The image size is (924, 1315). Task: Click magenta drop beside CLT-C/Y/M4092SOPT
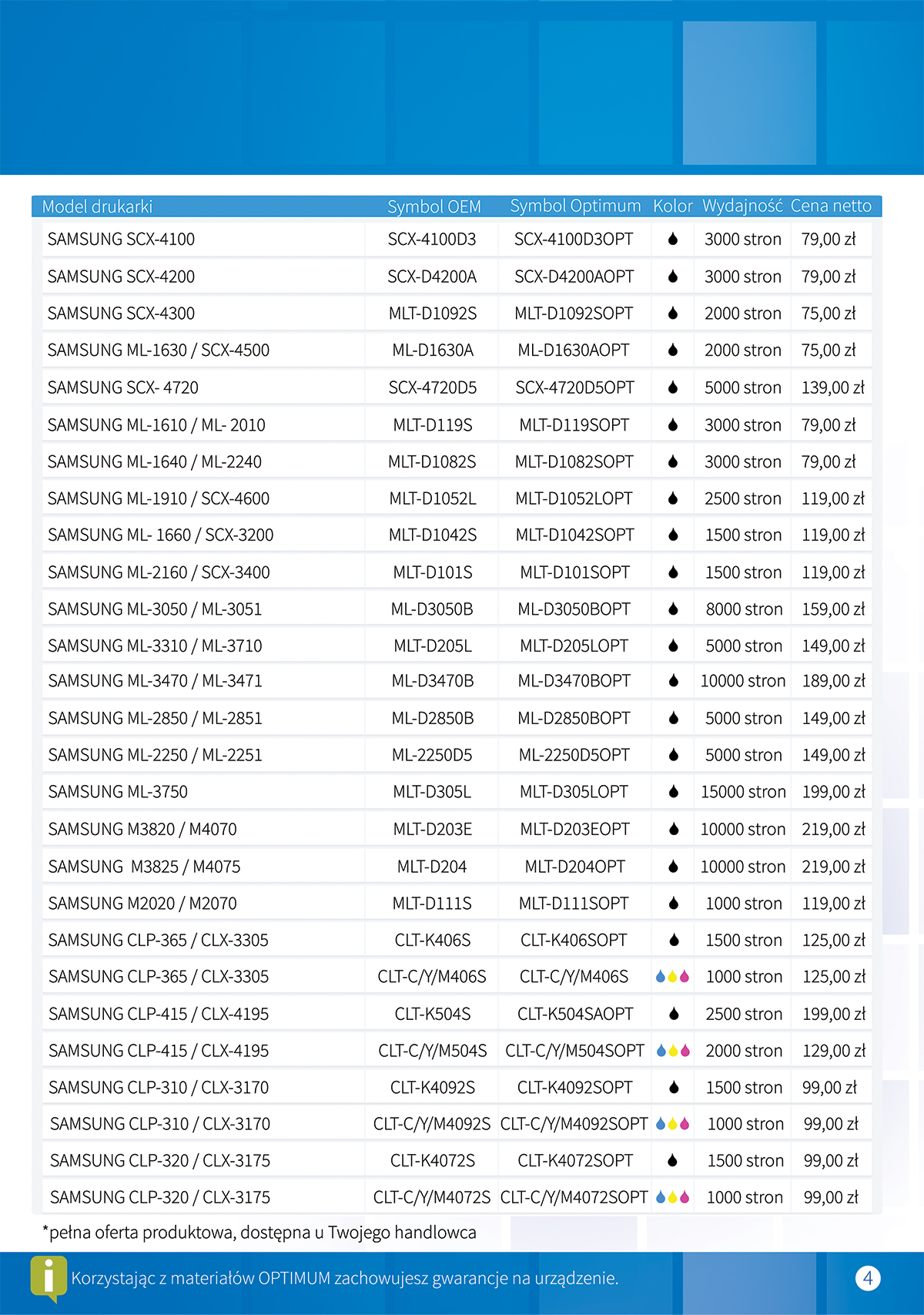(685, 1124)
